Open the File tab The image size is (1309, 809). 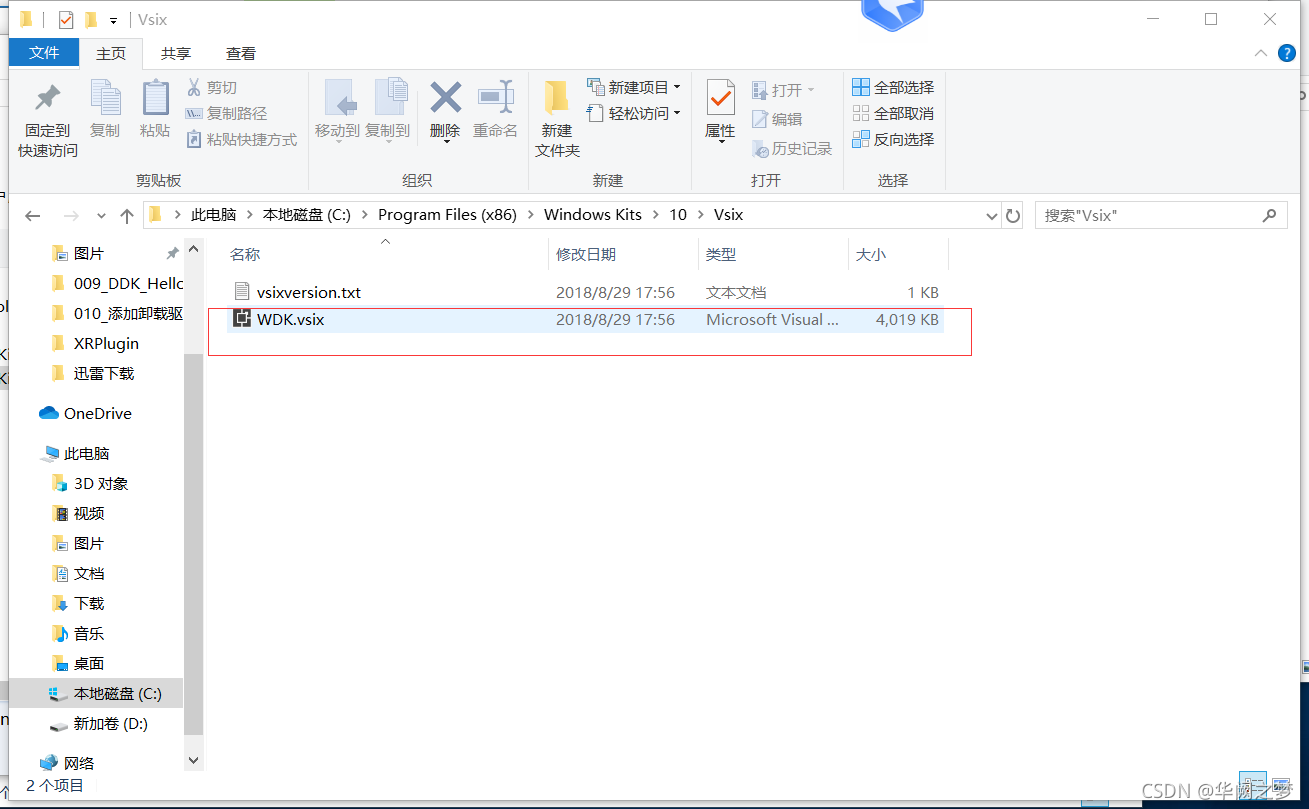[43, 53]
